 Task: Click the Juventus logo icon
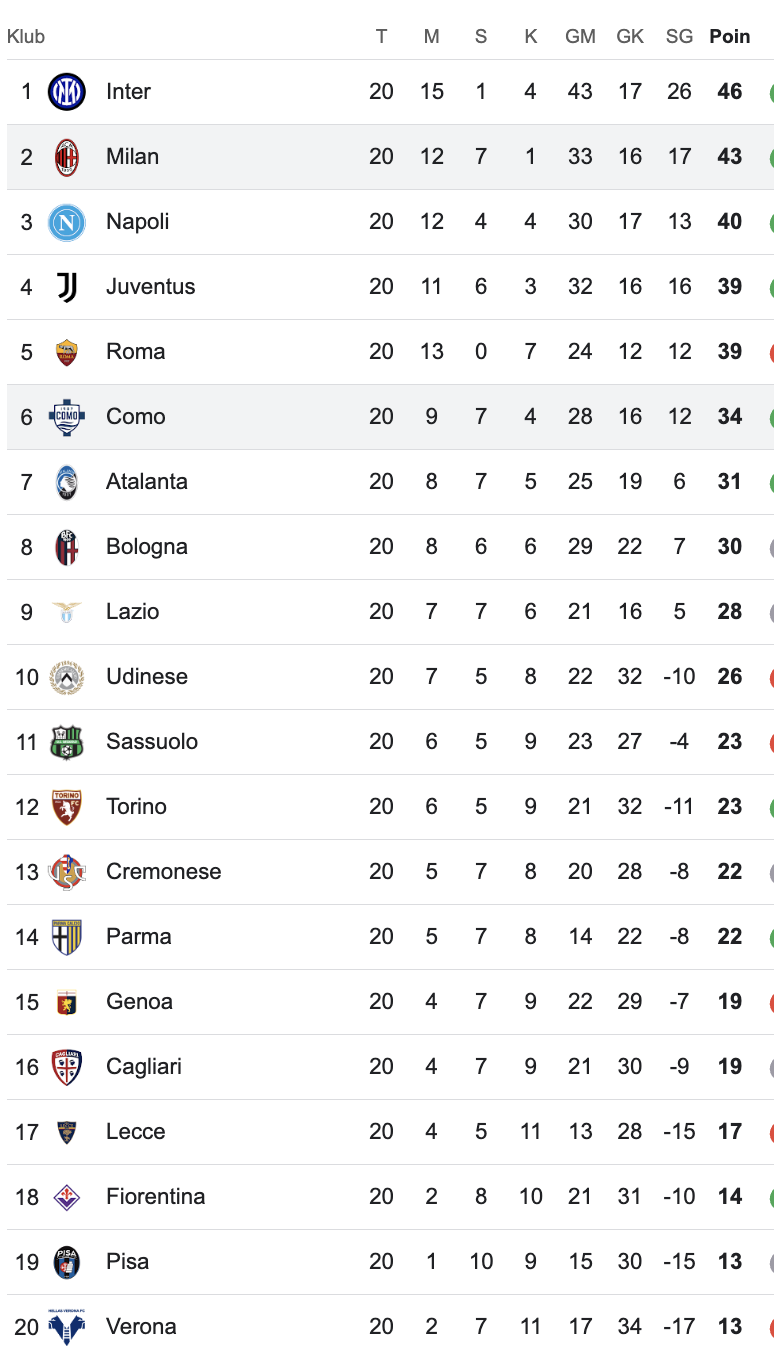[67, 287]
